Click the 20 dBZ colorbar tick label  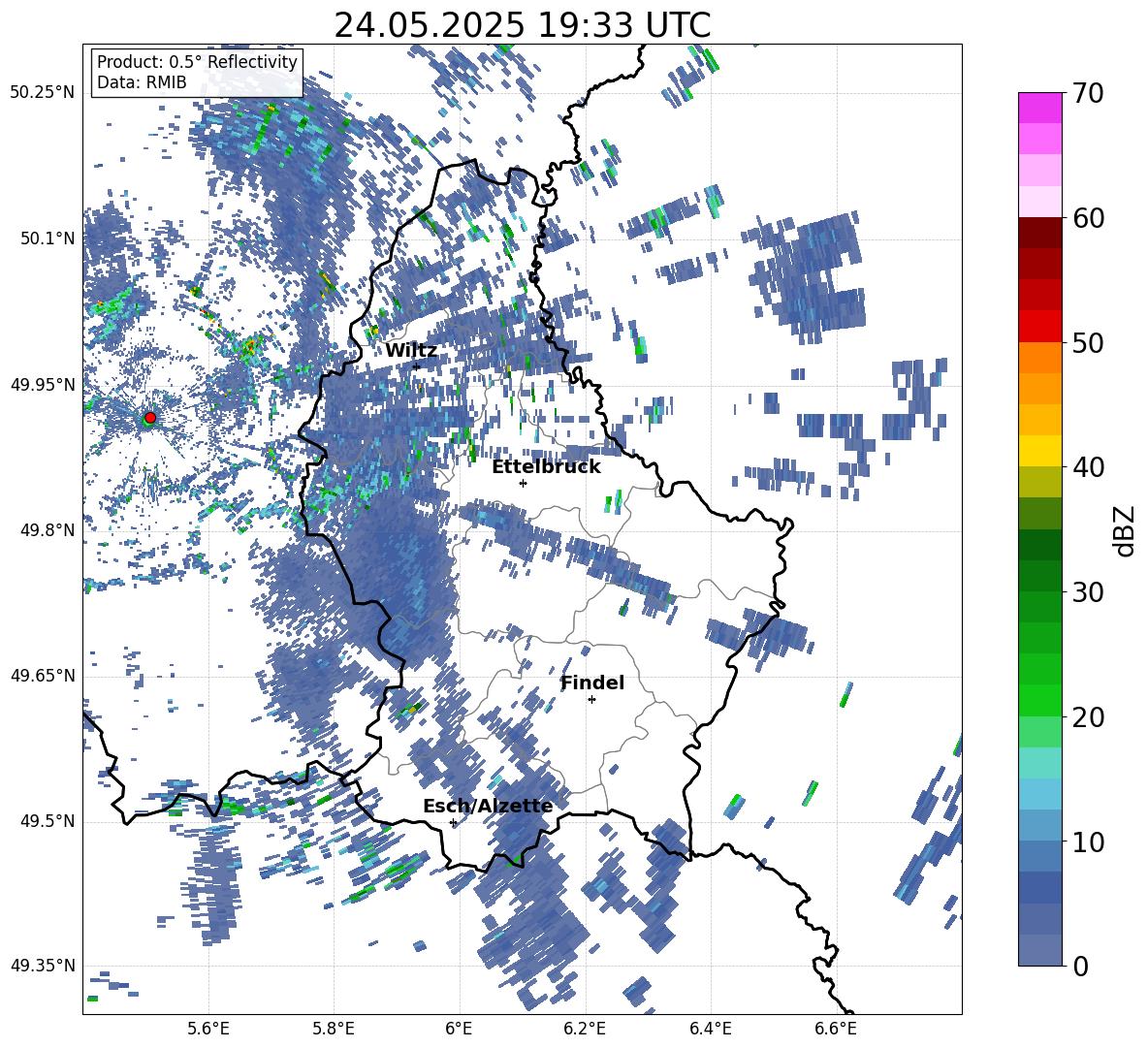tap(1088, 717)
